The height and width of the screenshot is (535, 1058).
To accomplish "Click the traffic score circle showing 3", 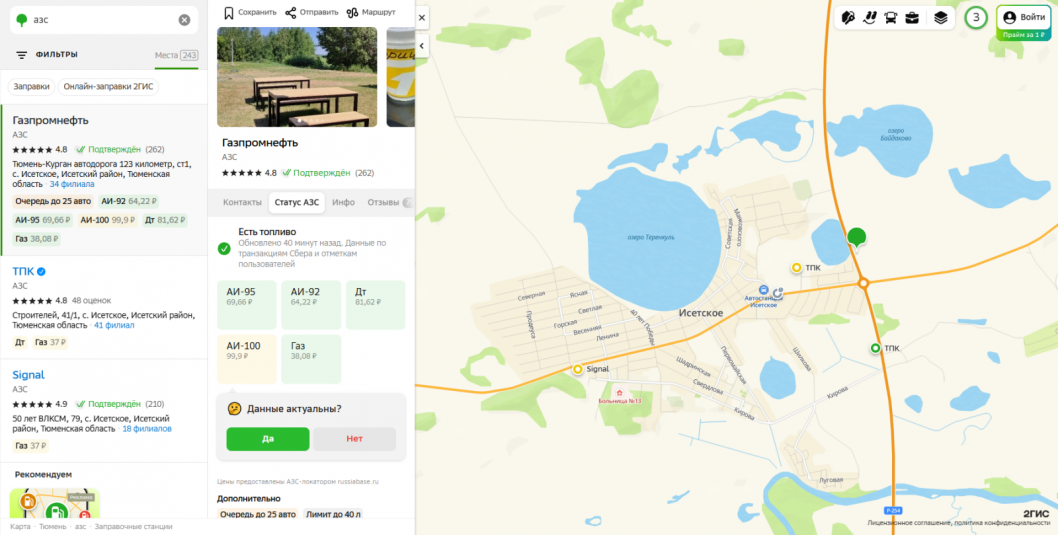I will tap(976, 18).
